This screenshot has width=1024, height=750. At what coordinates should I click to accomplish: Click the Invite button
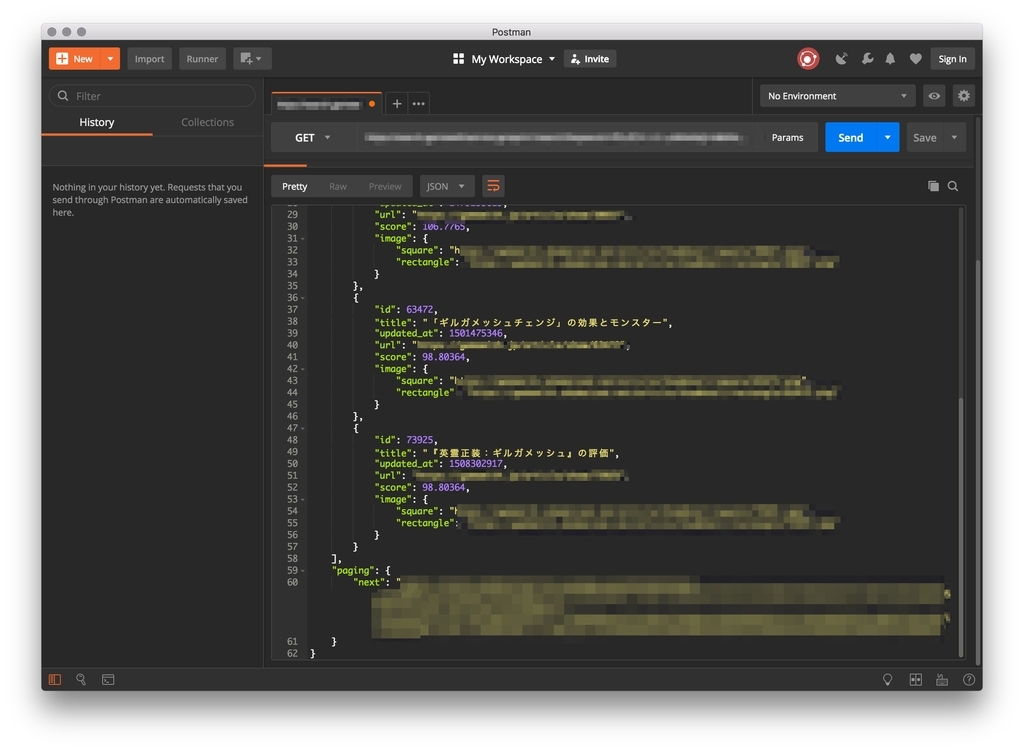click(590, 59)
